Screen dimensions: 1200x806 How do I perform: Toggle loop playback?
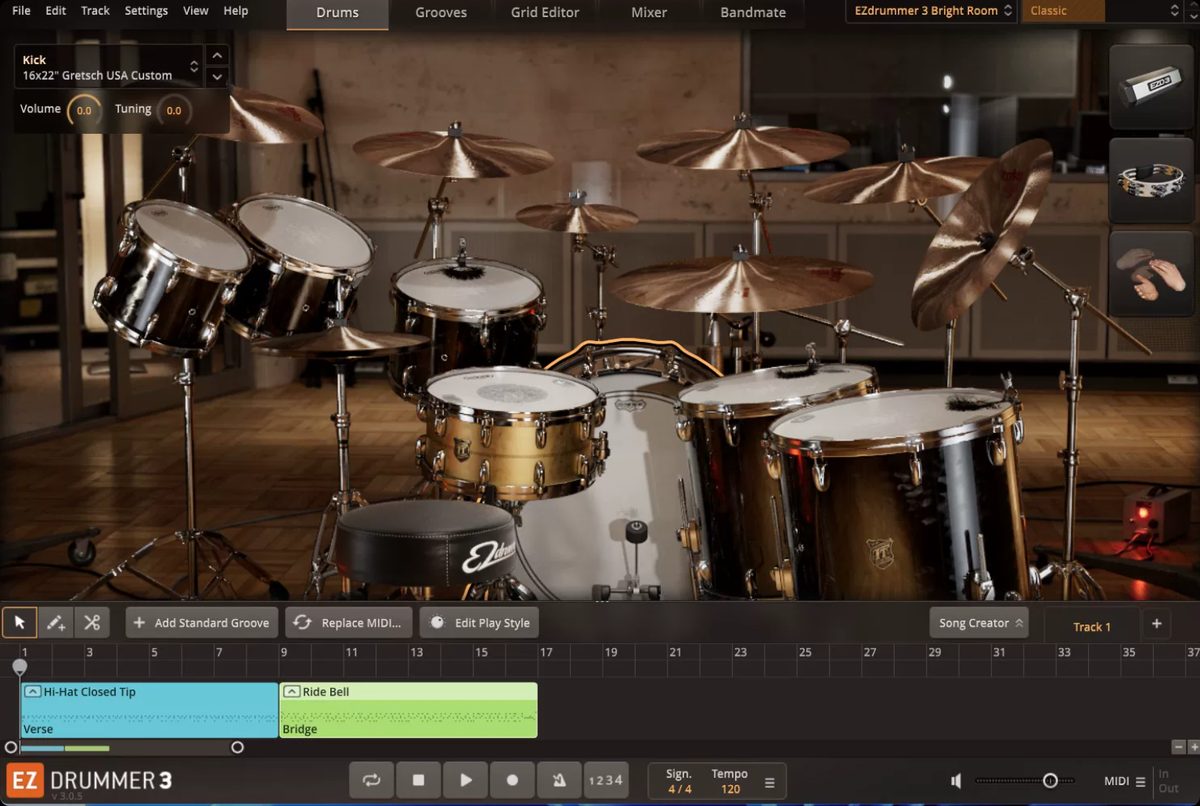click(x=372, y=780)
